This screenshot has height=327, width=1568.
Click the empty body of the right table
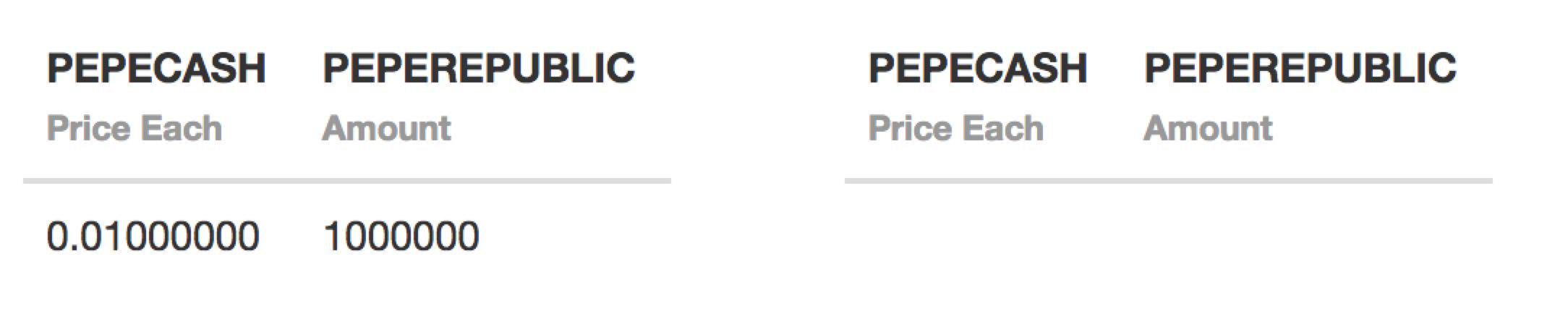1169,239
